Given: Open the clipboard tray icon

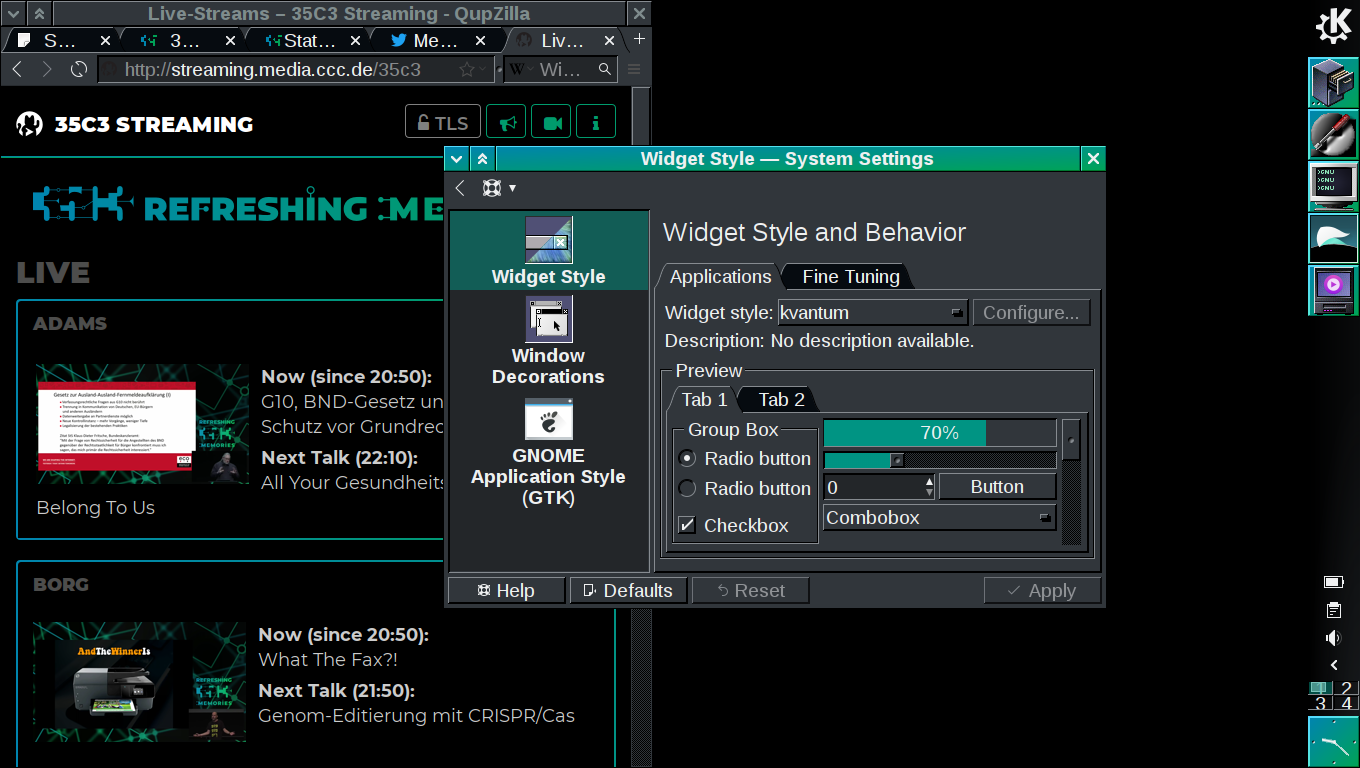Looking at the screenshot, I should coord(1334,610).
